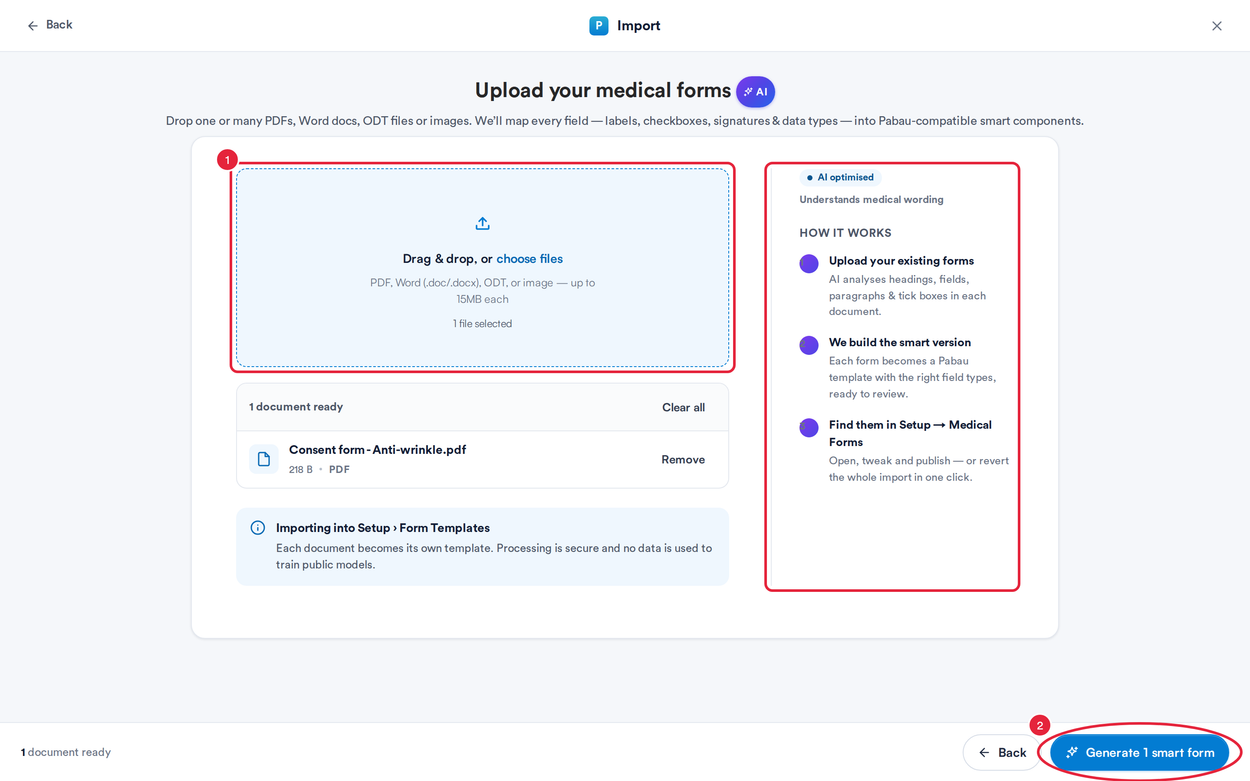Click the '1 file selected' text
This screenshot has width=1250, height=781.
[x=483, y=324]
